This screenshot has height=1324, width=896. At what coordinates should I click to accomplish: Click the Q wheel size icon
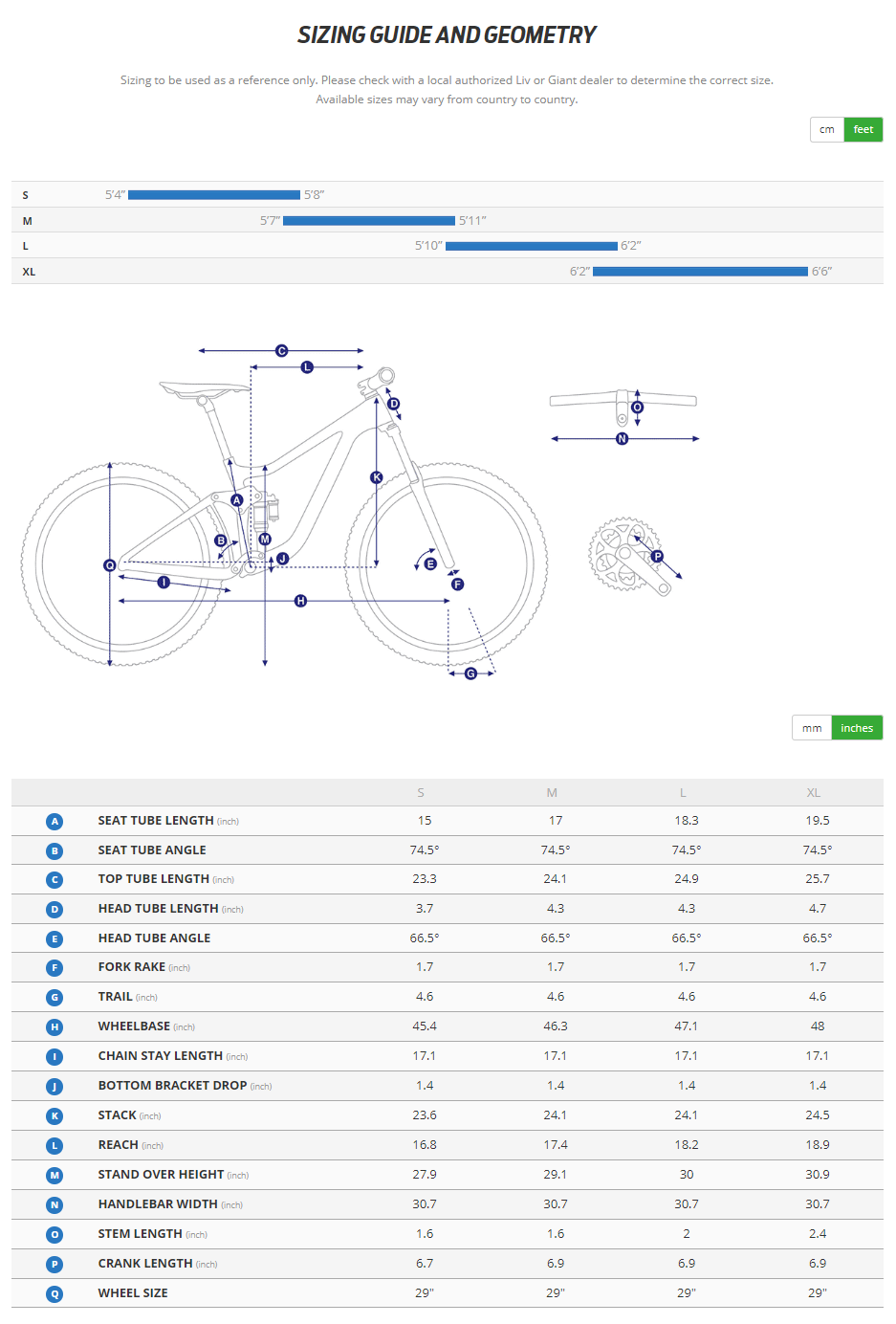click(55, 1293)
